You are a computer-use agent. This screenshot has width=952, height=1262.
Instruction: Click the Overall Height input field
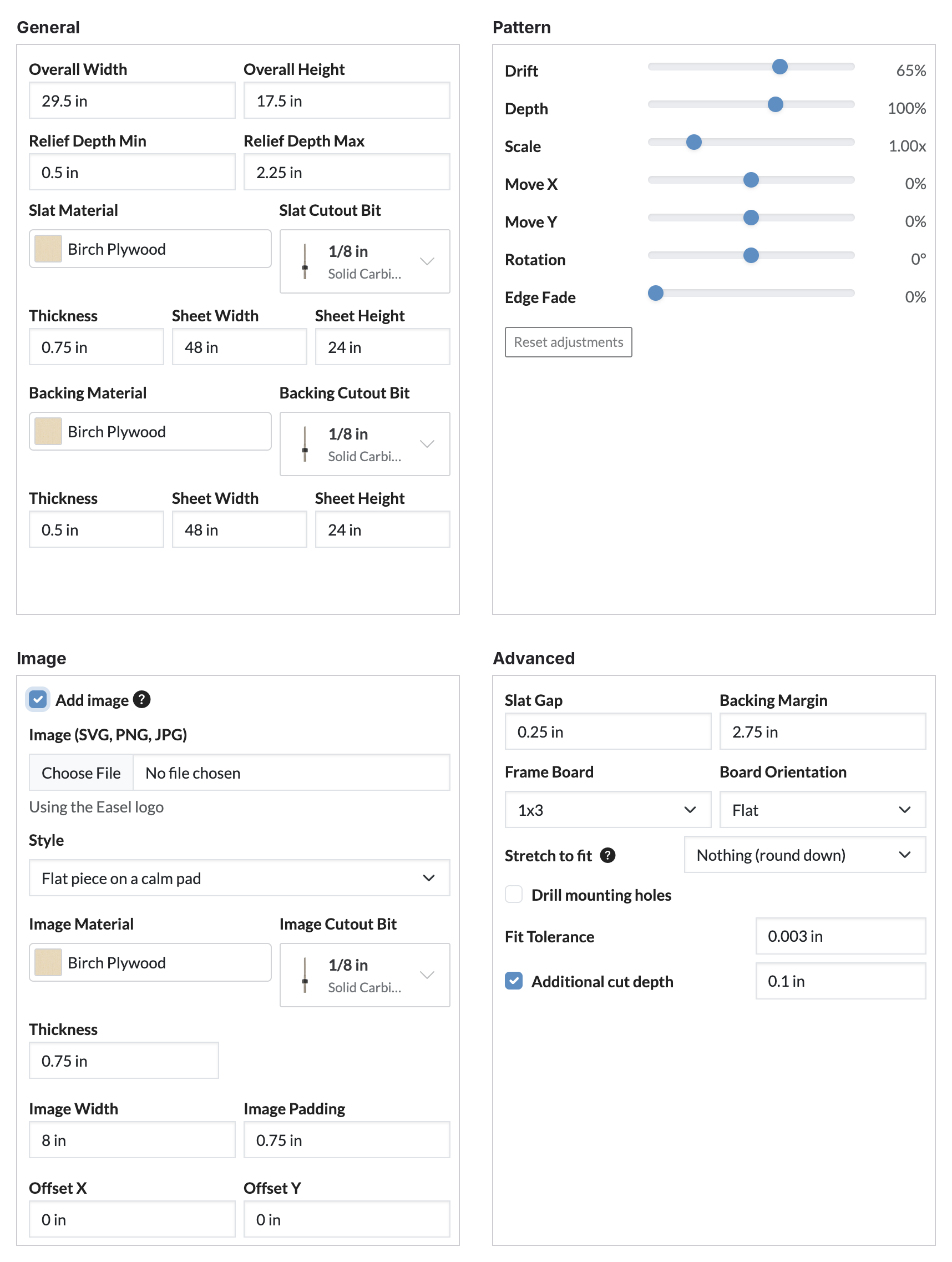pos(347,100)
